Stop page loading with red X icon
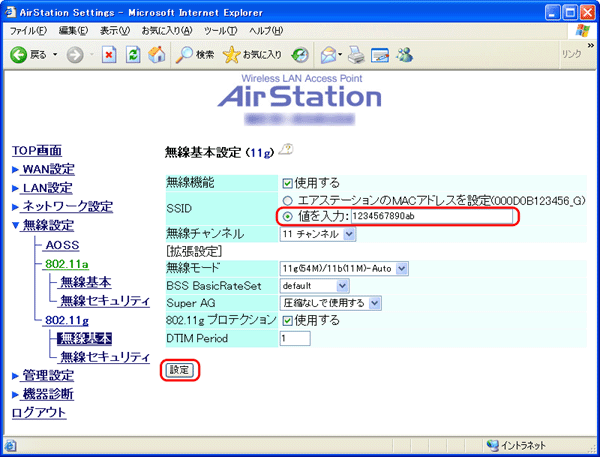The height and width of the screenshot is (457, 600). click(x=109, y=55)
